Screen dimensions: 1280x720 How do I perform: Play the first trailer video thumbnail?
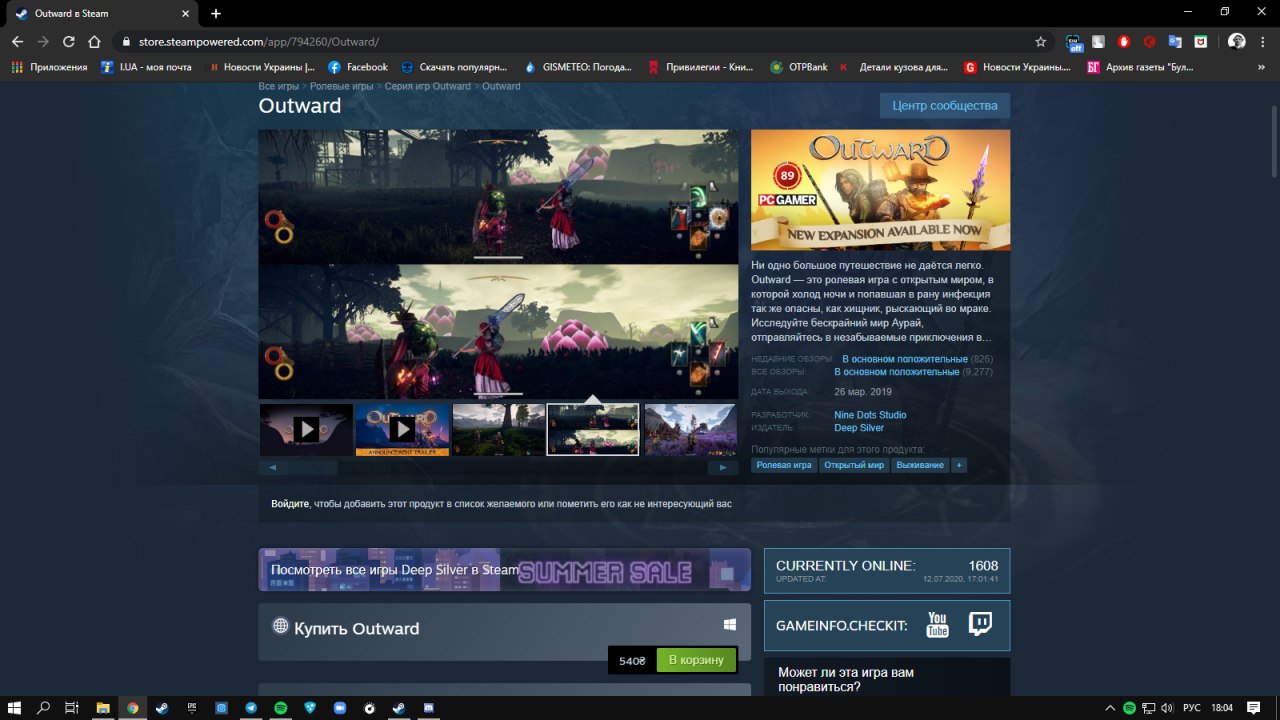coord(306,429)
